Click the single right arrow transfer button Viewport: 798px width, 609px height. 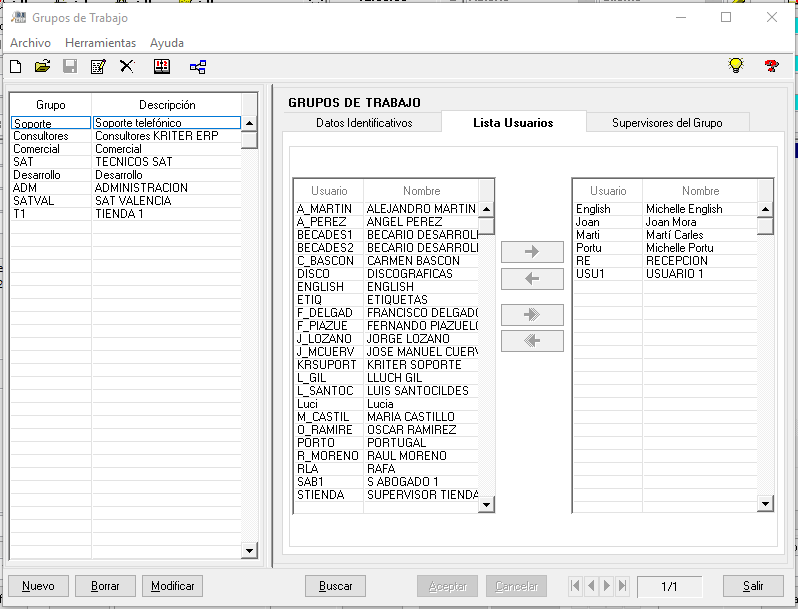pyautogui.click(x=532, y=252)
